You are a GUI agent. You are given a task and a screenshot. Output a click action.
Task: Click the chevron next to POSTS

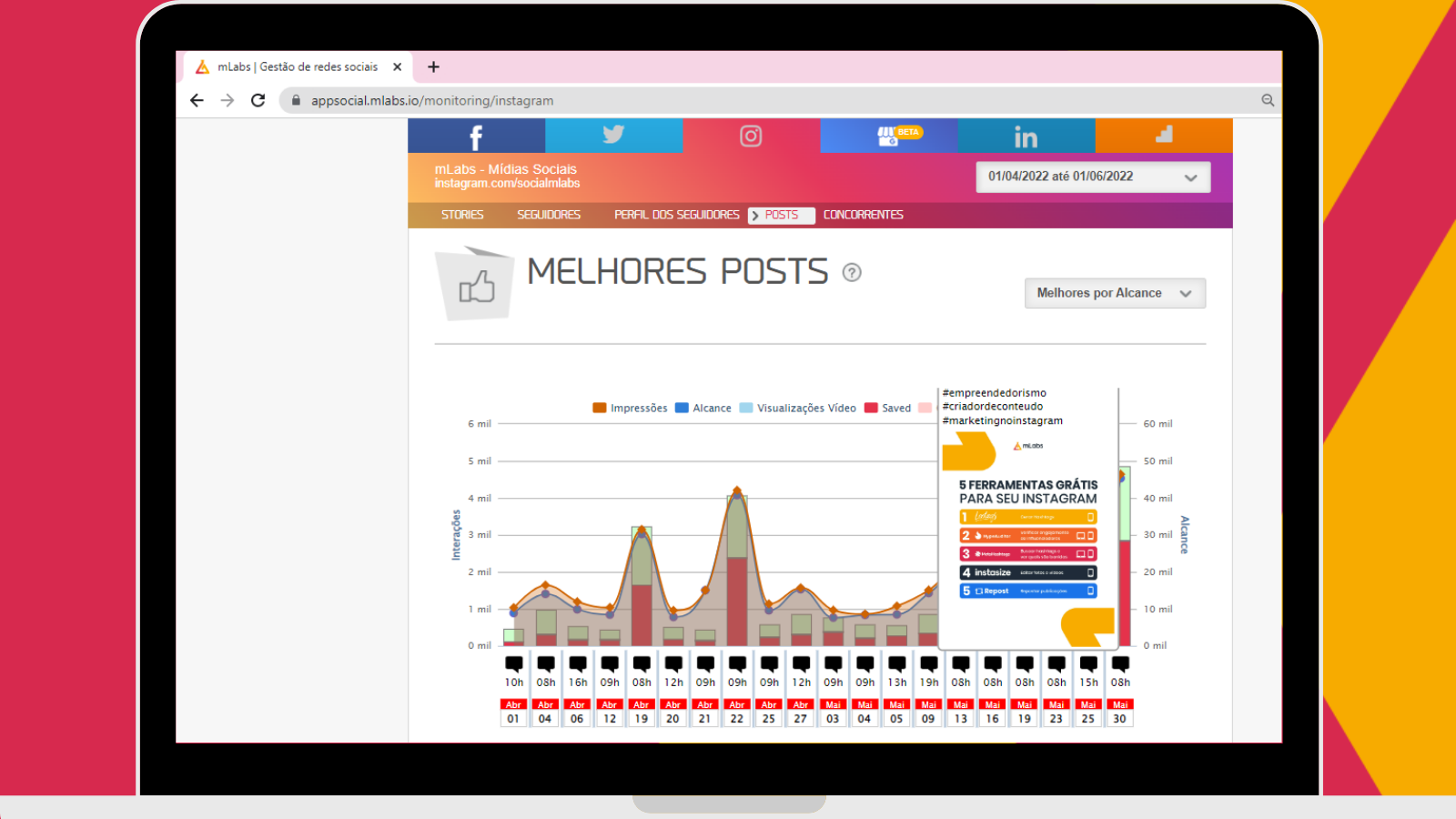pyautogui.click(x=755, y=215)
